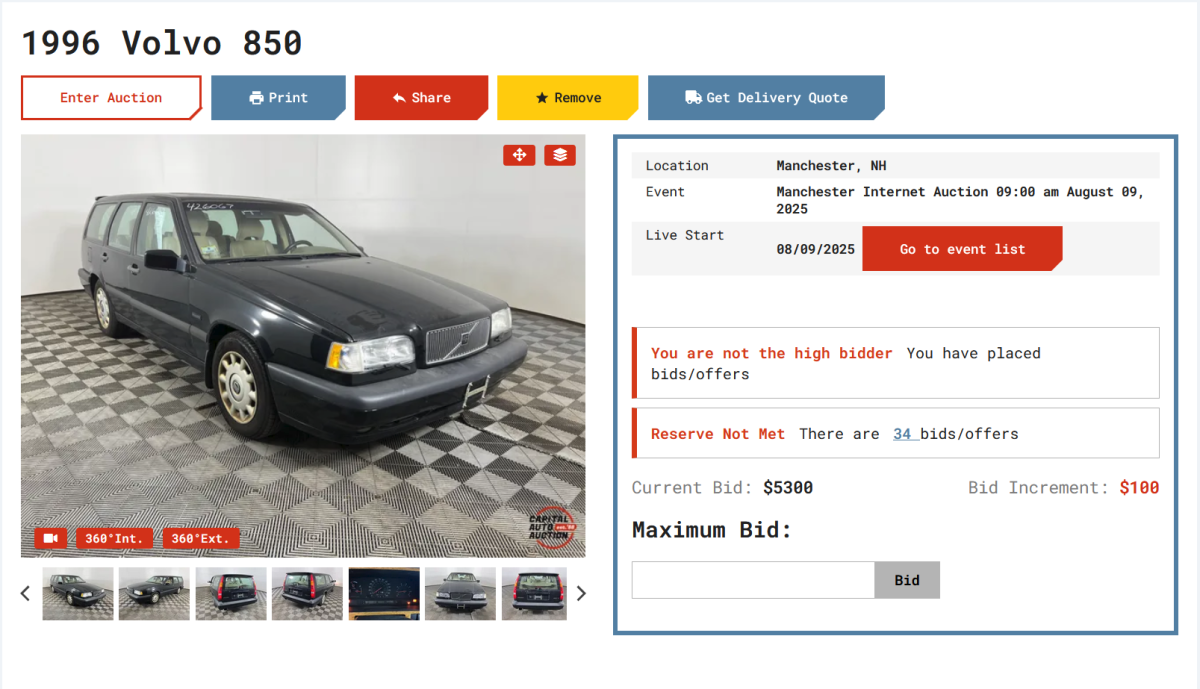Open the 34 bids/offers link
The width and height of the screenshot is (1200, 689).
903,434
